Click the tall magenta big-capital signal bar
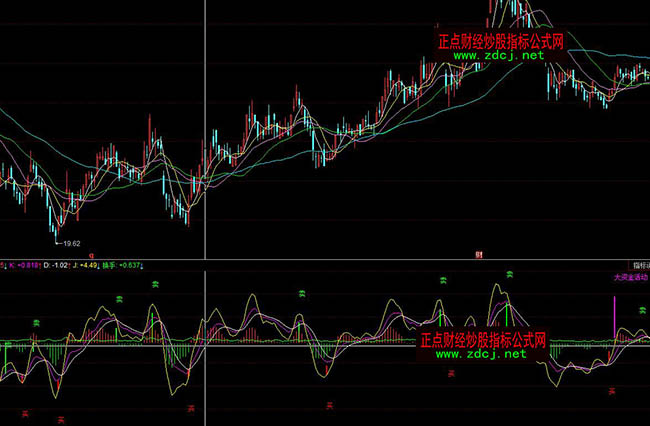Viewport: 650px width, 426px height. tap(614, 318)
